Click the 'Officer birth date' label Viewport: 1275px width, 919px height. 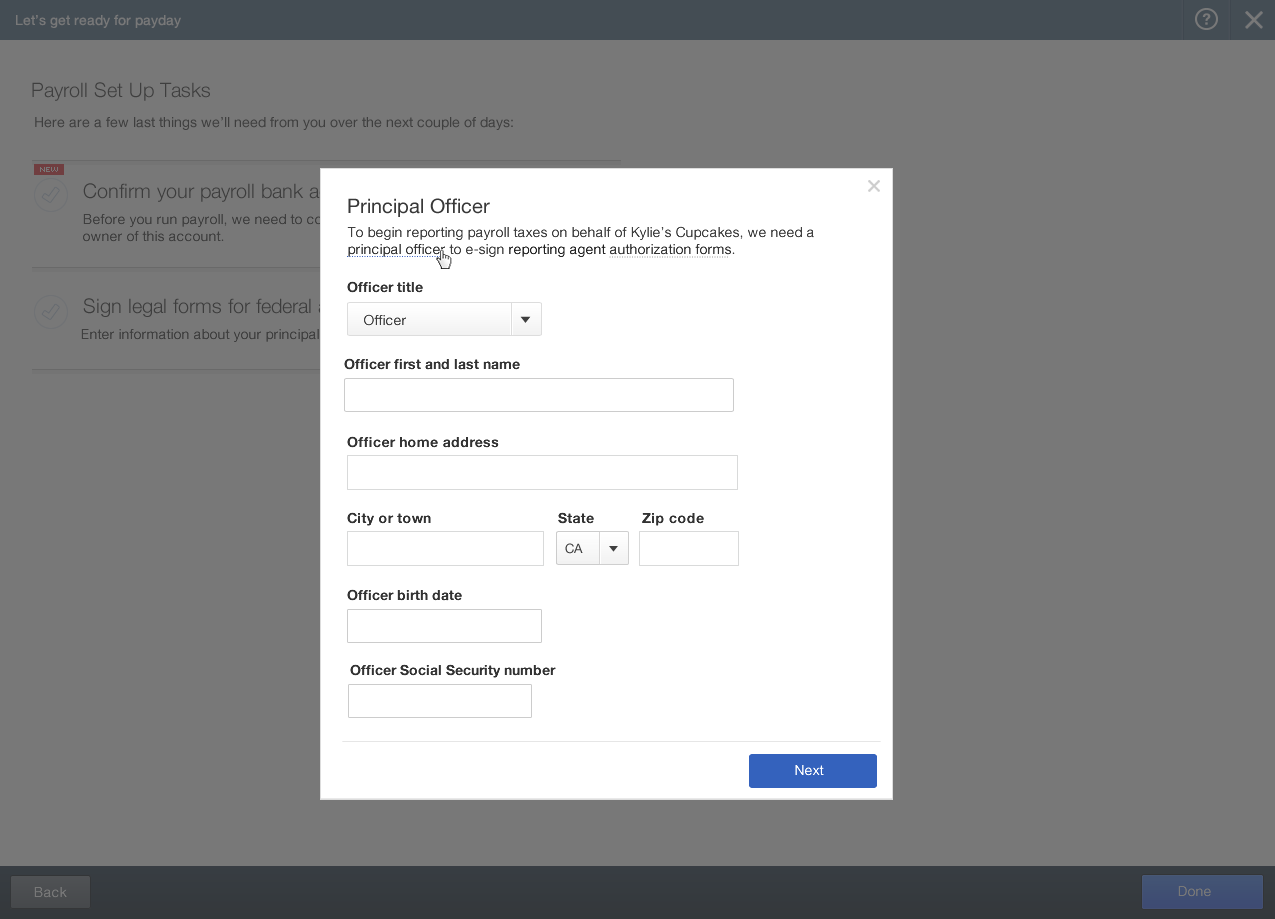404,595
